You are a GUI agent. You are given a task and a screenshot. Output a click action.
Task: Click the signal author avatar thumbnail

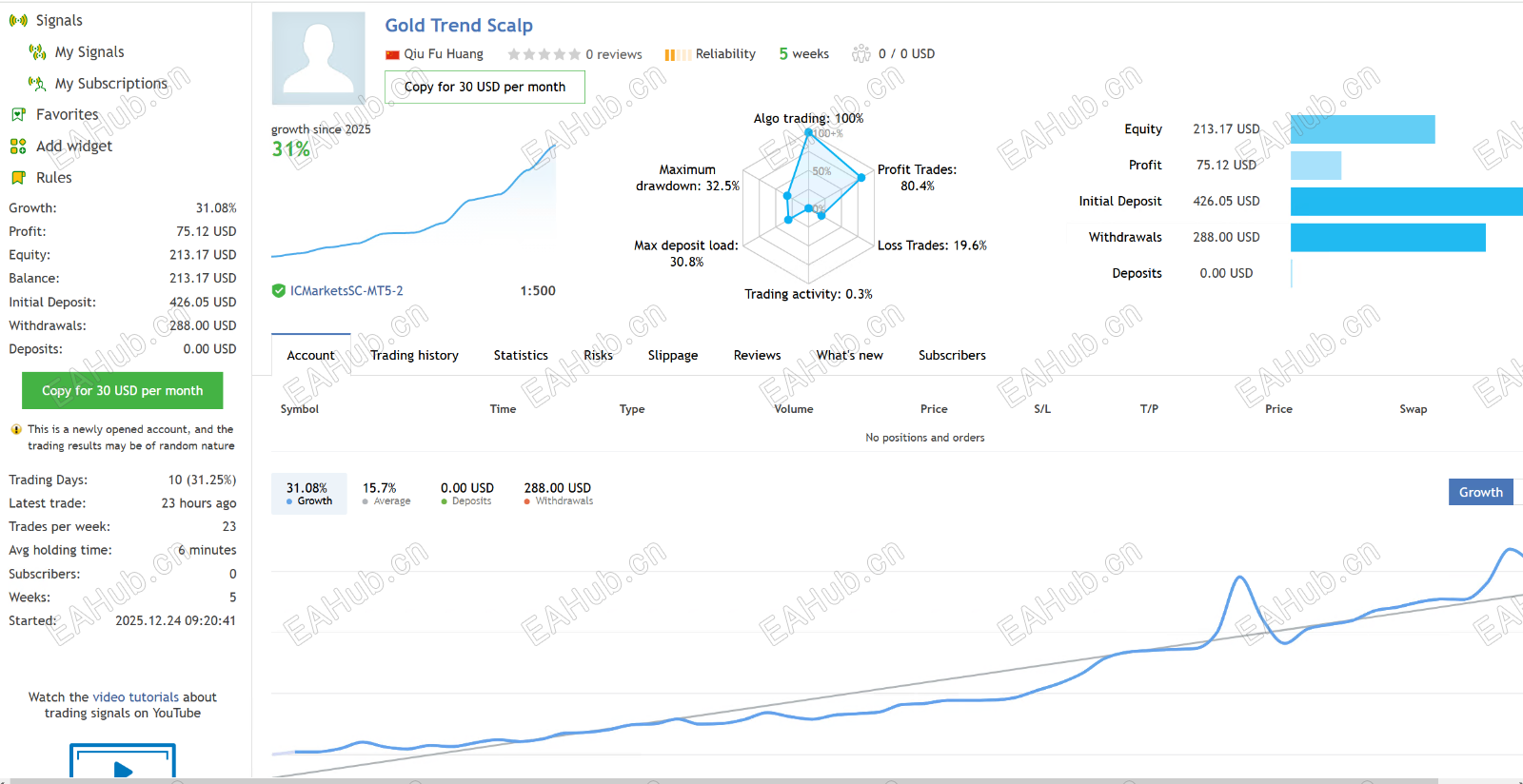point(318,58)
